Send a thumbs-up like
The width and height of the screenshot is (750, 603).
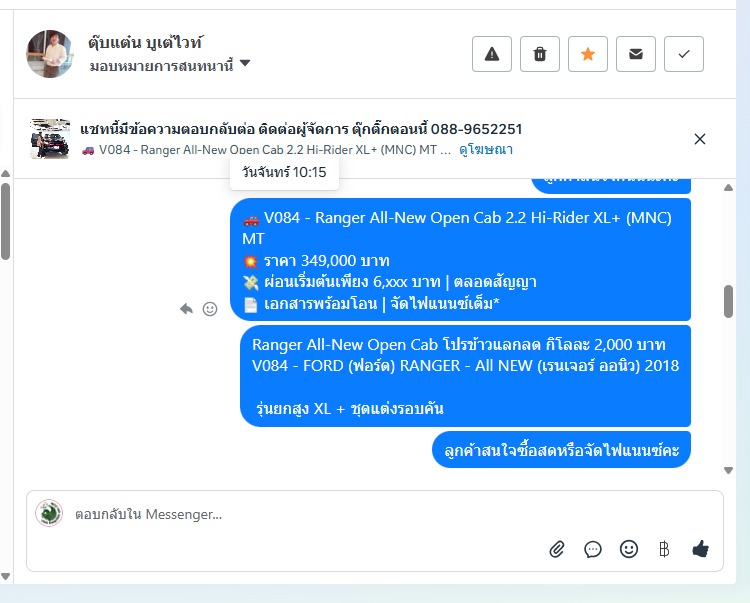[701, 548]
